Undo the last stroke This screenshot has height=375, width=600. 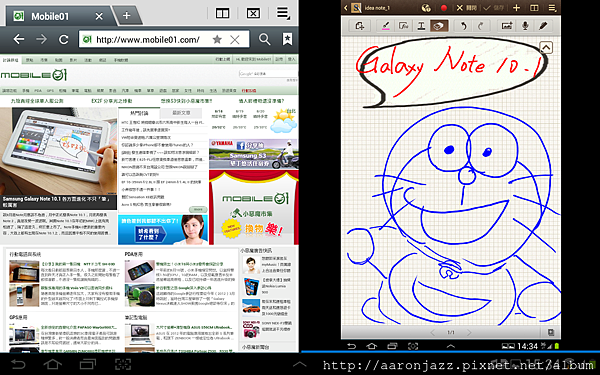(x=463, y=26)
